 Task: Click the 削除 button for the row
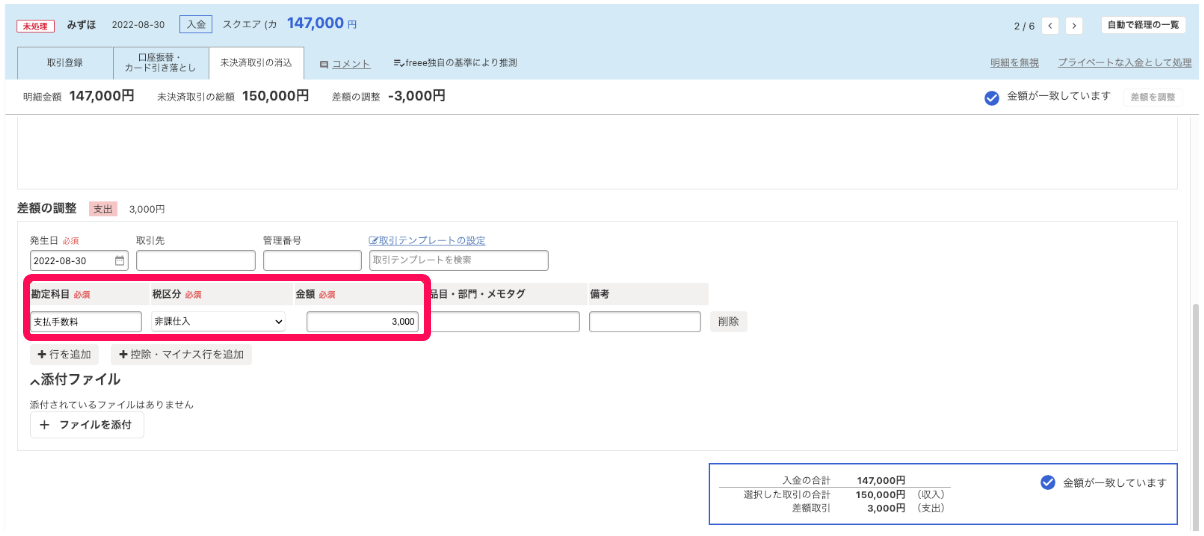(x=729, y=322)
